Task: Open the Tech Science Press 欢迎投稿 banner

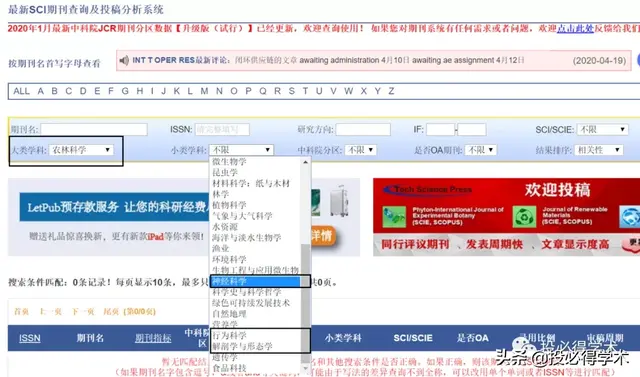Action: click(507, 217)
